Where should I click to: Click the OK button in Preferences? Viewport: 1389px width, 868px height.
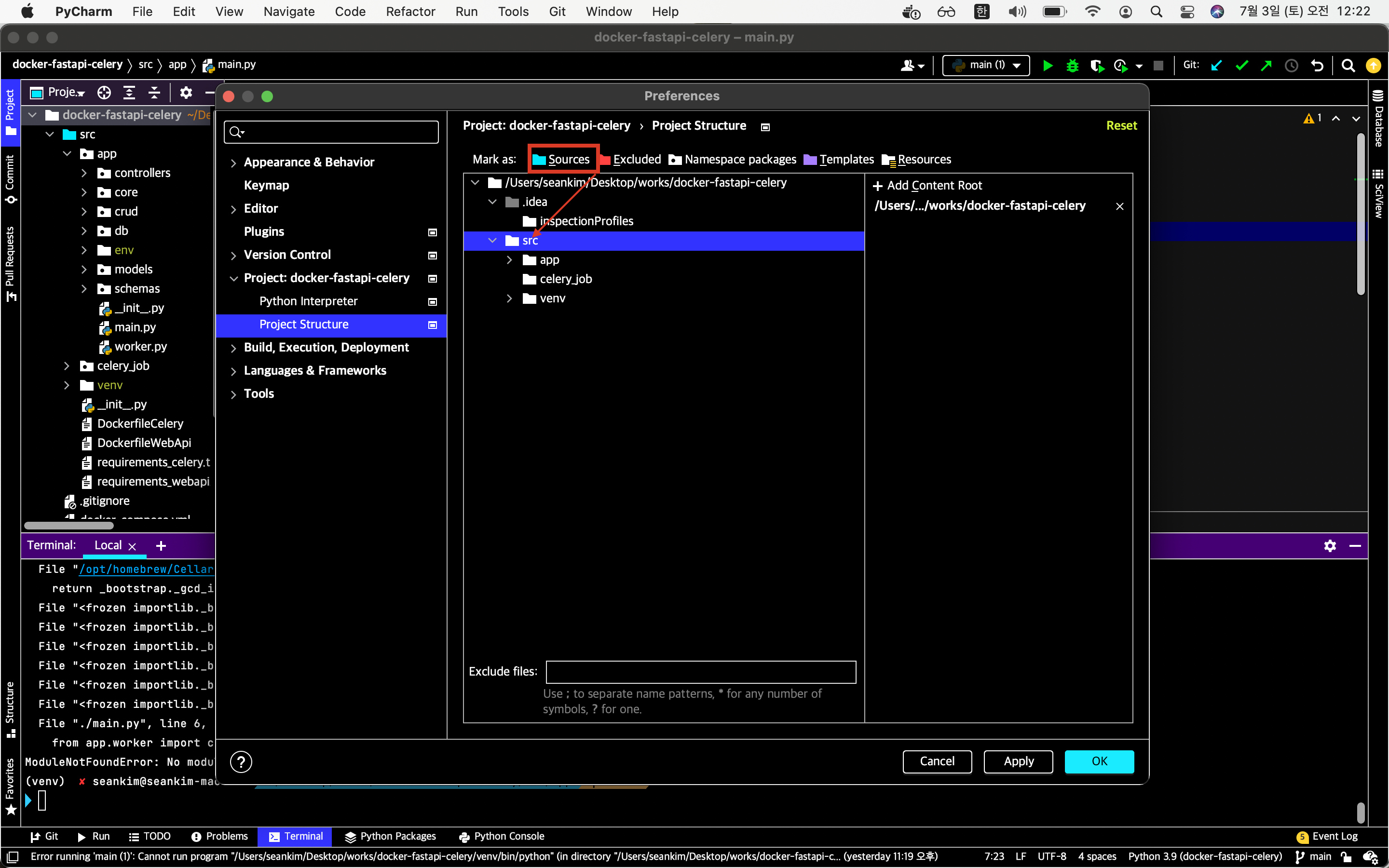click(x=1099, y=761)
